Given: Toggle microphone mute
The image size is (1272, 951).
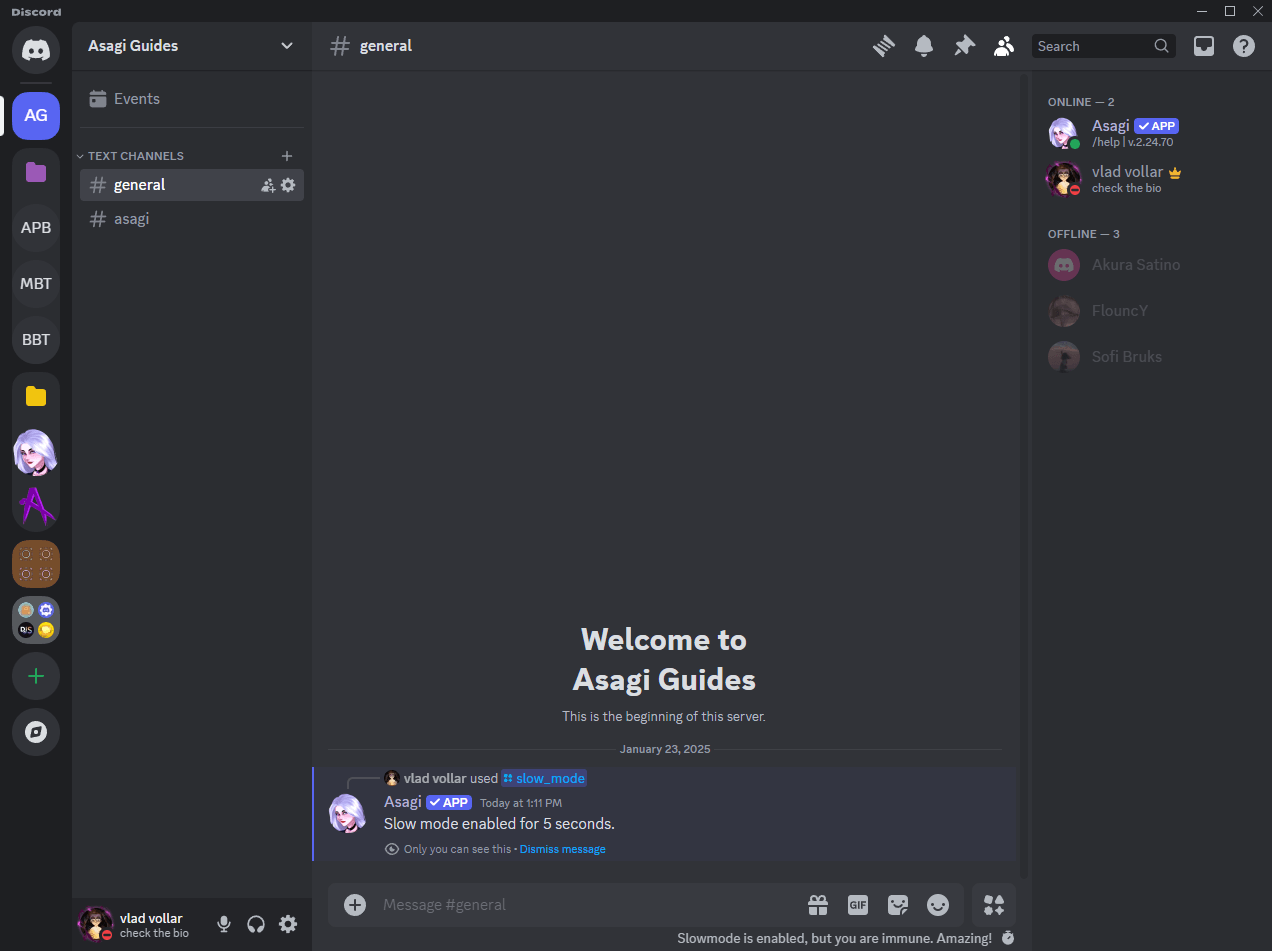Looking at the screenshot, I should [224, 924].
